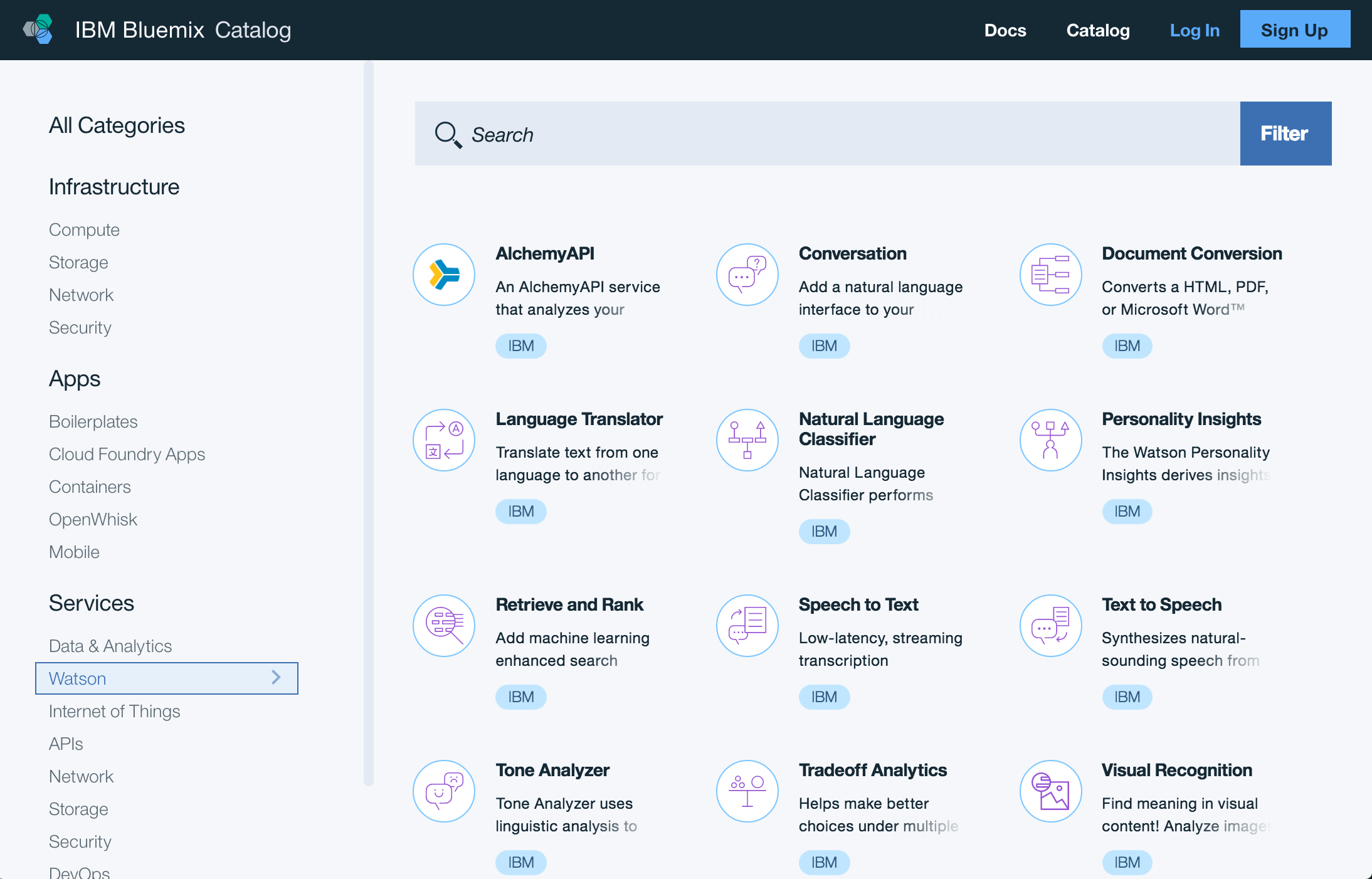1372x879 pixels.
Task: Select the Retrieve and Rank icon
Action: (444, 626)
